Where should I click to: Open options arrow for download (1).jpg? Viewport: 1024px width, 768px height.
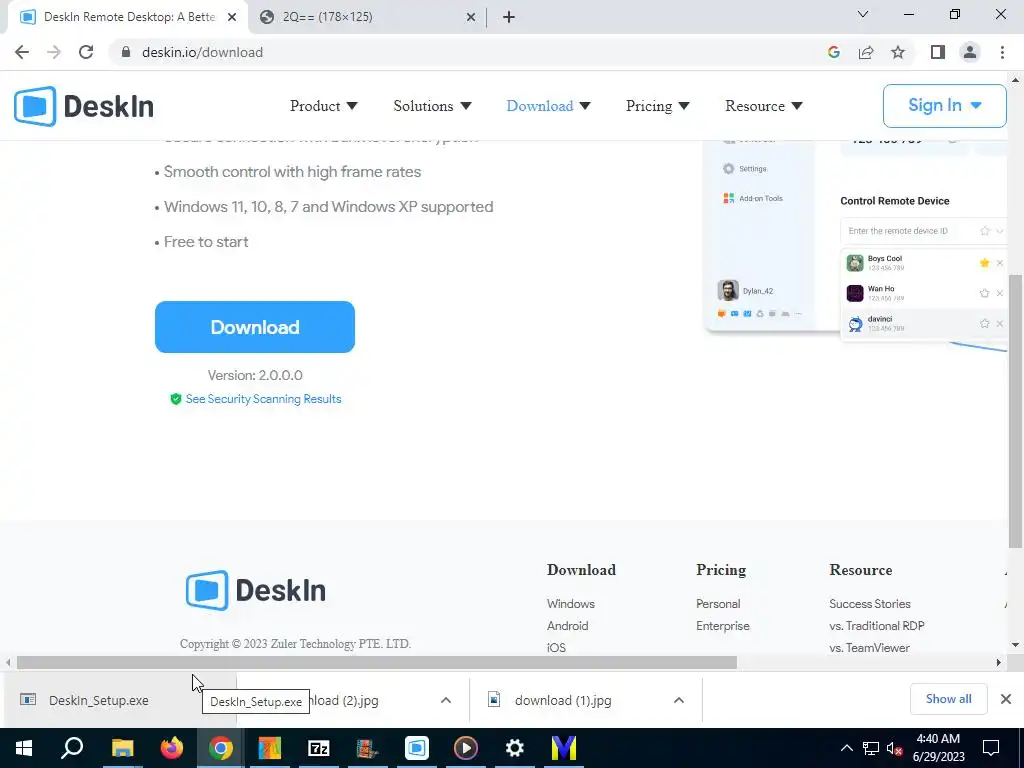point(679,700)
